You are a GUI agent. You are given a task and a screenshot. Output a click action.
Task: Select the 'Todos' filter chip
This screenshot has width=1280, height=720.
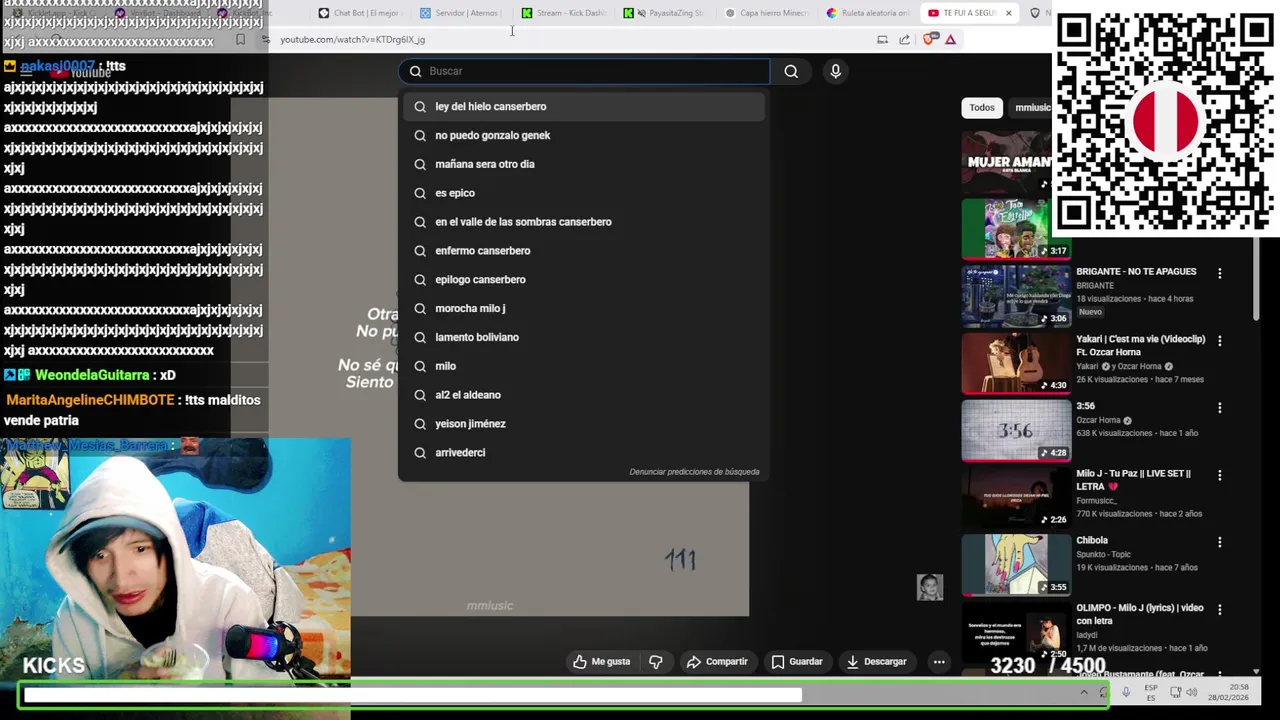[982, 108]
